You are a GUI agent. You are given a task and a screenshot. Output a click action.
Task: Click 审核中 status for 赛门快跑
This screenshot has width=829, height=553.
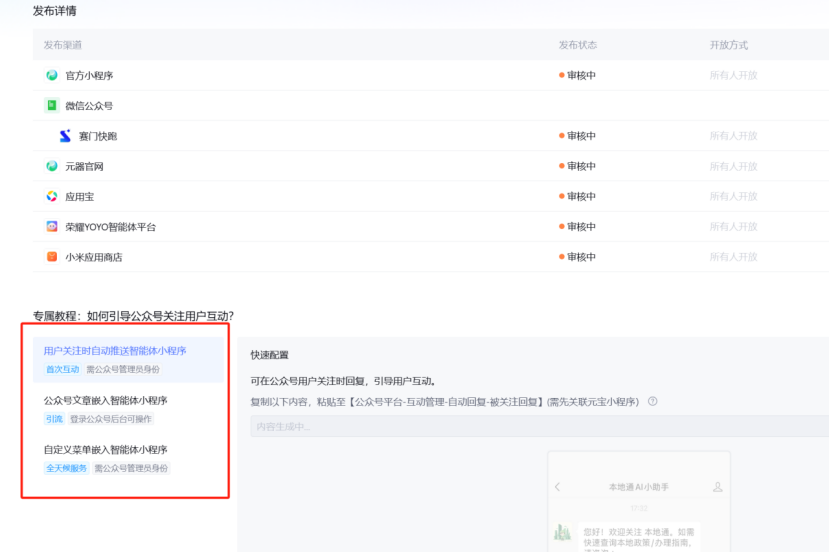click(x=577, y=136)
